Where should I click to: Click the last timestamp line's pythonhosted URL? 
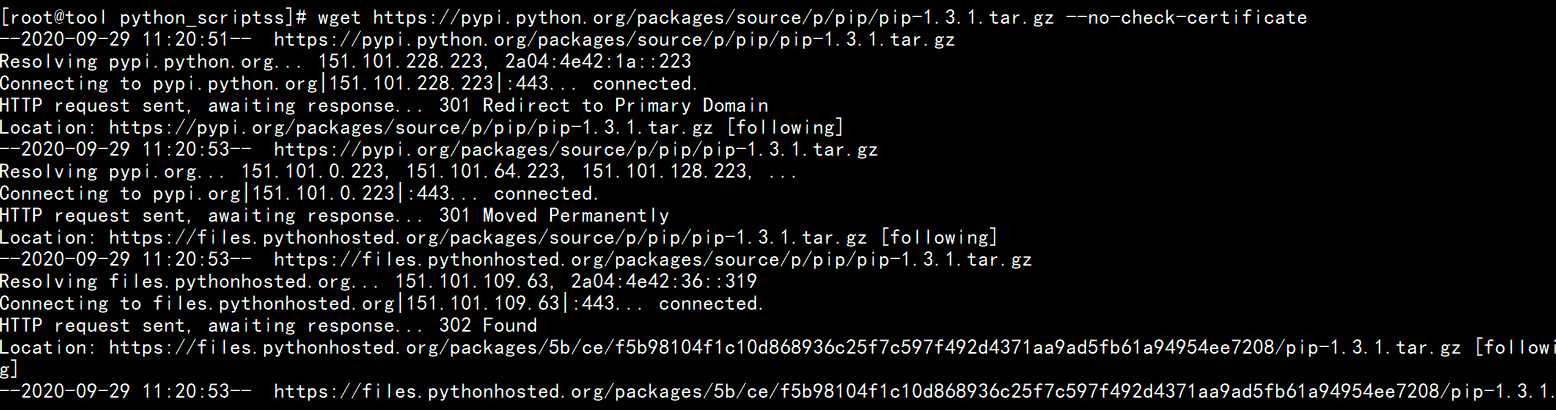point(914,391)
